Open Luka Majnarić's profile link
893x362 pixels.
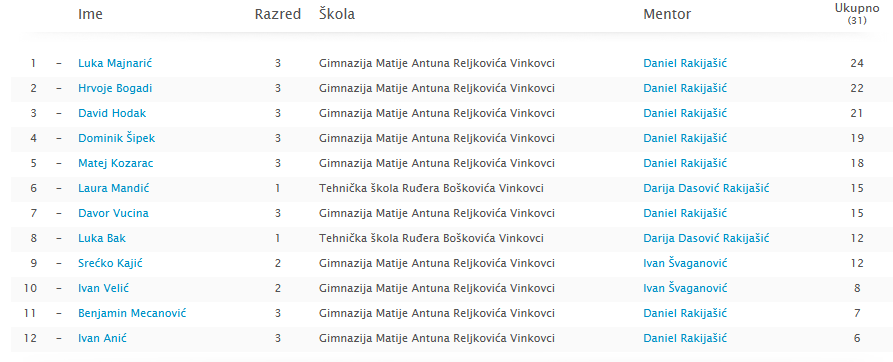(x=115, y=63)
